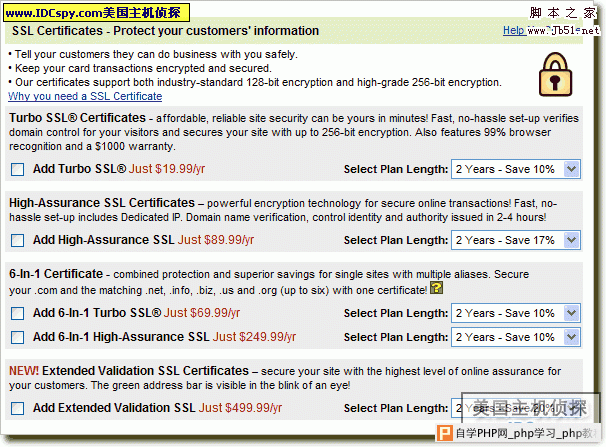Open 6-In-1 Turbo SSL plan length dropdown
The image size is (606, 447).
pyautogui.click(x=516, y=313)
